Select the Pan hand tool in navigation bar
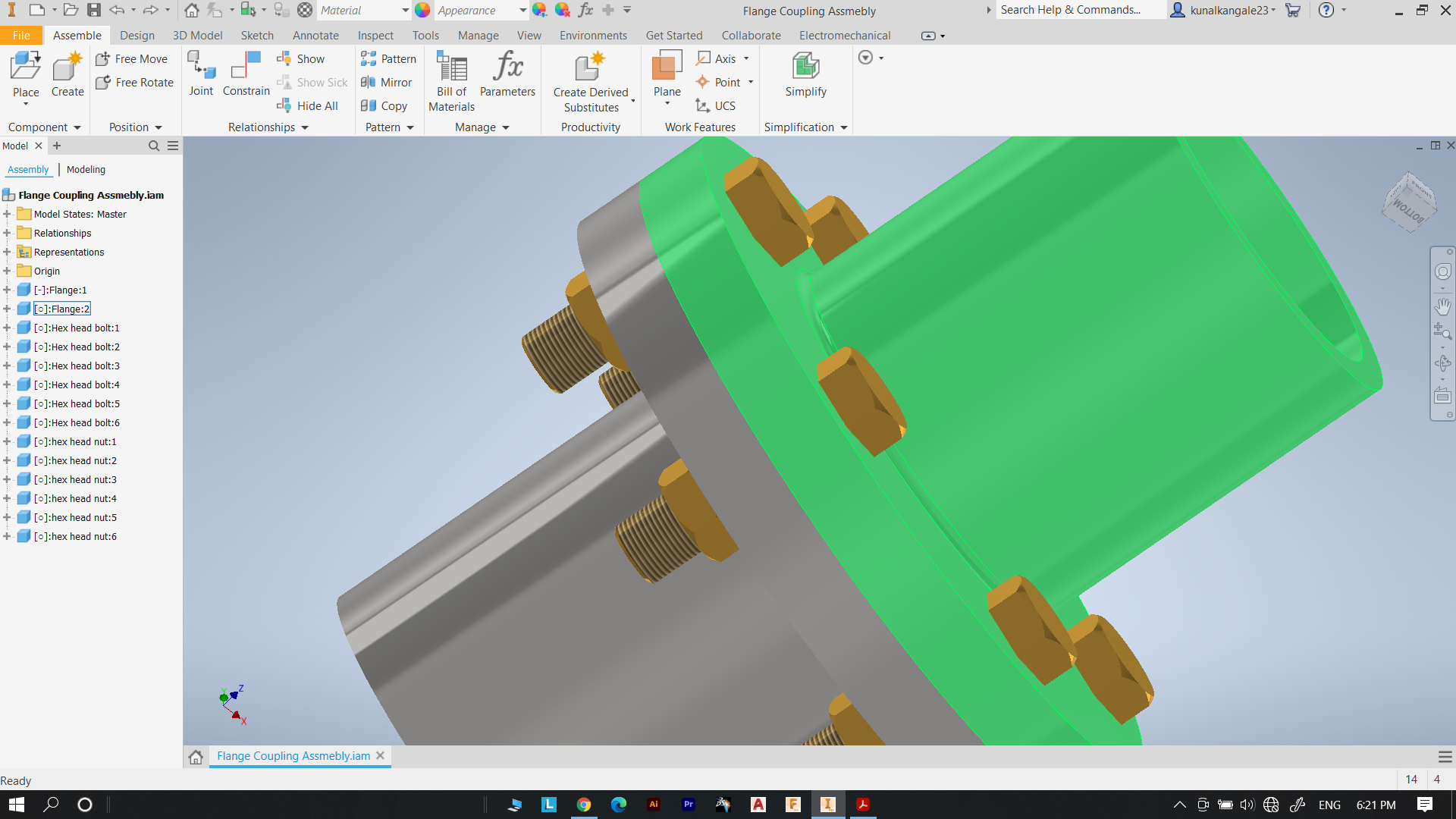 [1442, 306]
